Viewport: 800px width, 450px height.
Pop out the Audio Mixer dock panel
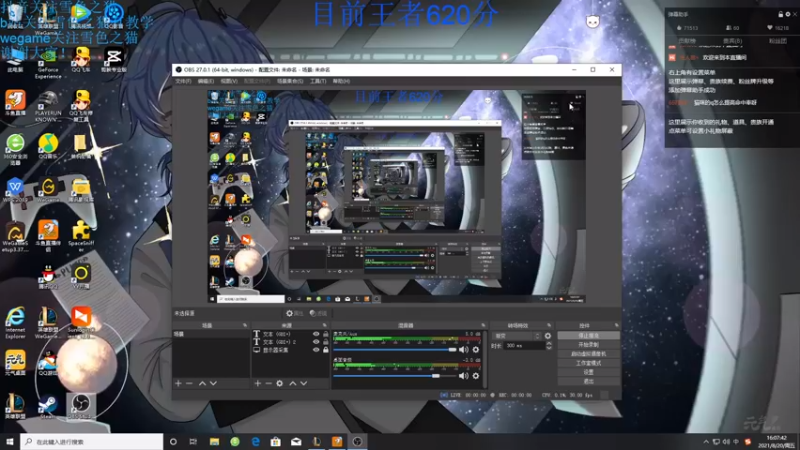pyautogui.click(x=483, y=326)
